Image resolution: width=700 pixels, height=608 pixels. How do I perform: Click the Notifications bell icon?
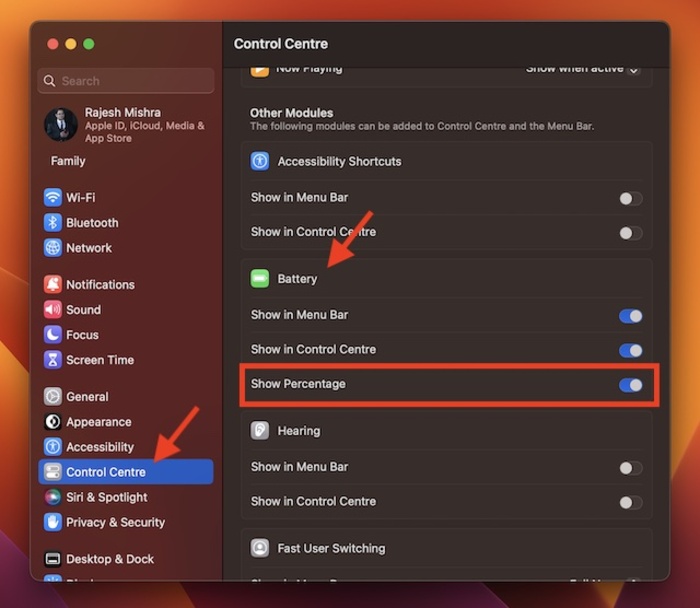(x=53, y=284)
